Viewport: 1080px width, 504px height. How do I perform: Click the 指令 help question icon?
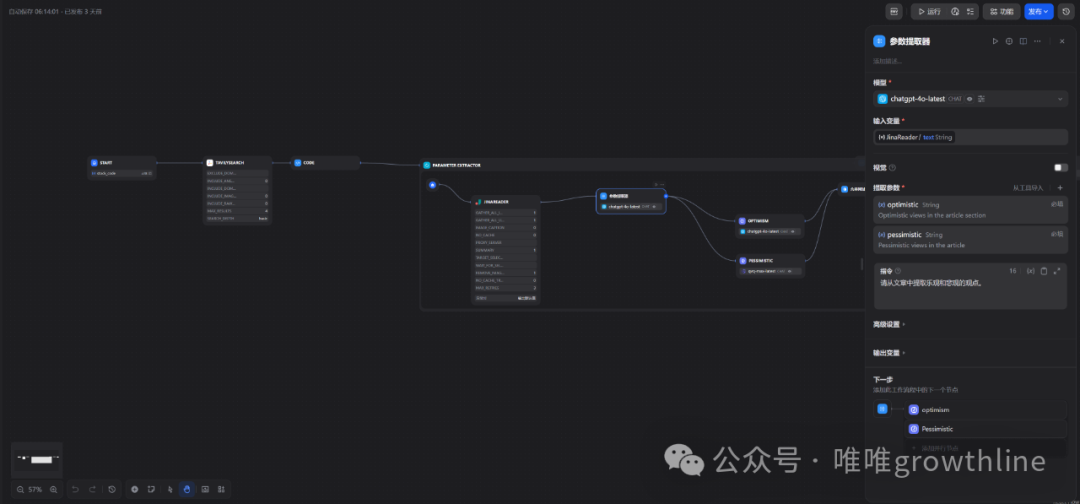pos(897,271)
